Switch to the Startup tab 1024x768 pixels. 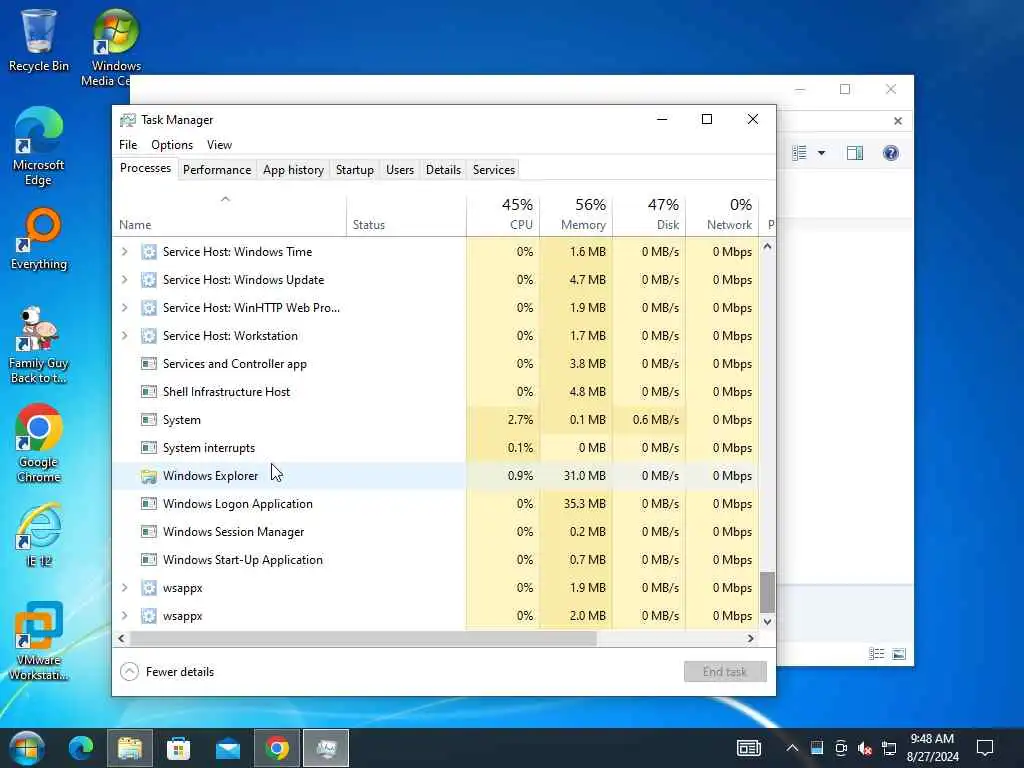coord(355,170)
